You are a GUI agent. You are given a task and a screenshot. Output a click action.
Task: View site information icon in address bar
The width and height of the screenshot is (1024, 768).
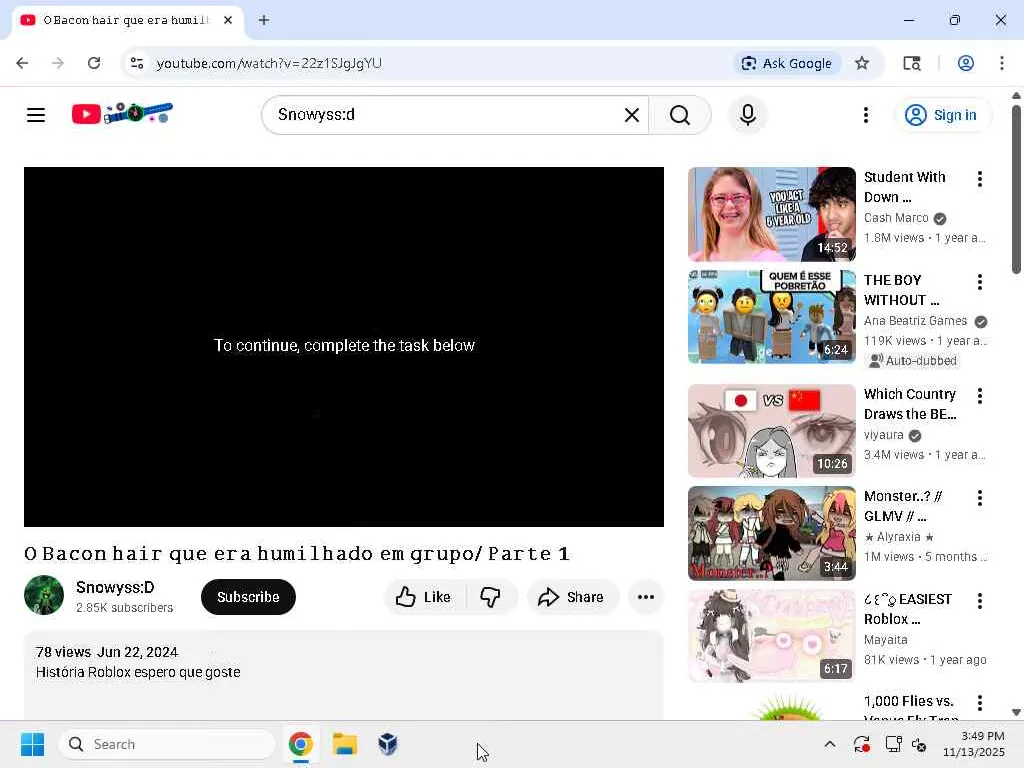pos(136,63)
